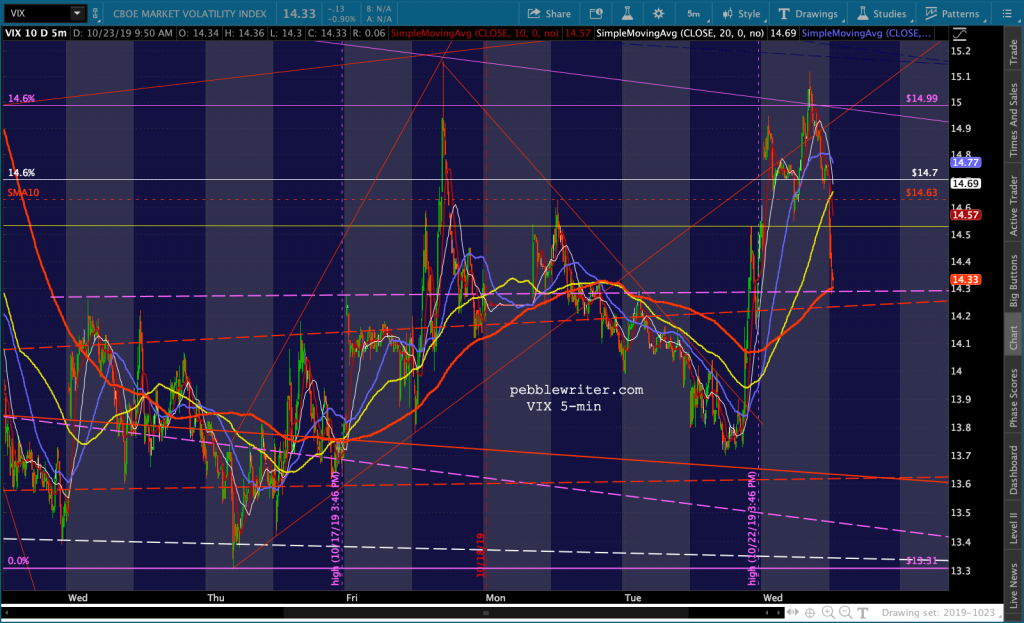Open the Drawings menu
1024x623 pixels.
click(808, 13)
